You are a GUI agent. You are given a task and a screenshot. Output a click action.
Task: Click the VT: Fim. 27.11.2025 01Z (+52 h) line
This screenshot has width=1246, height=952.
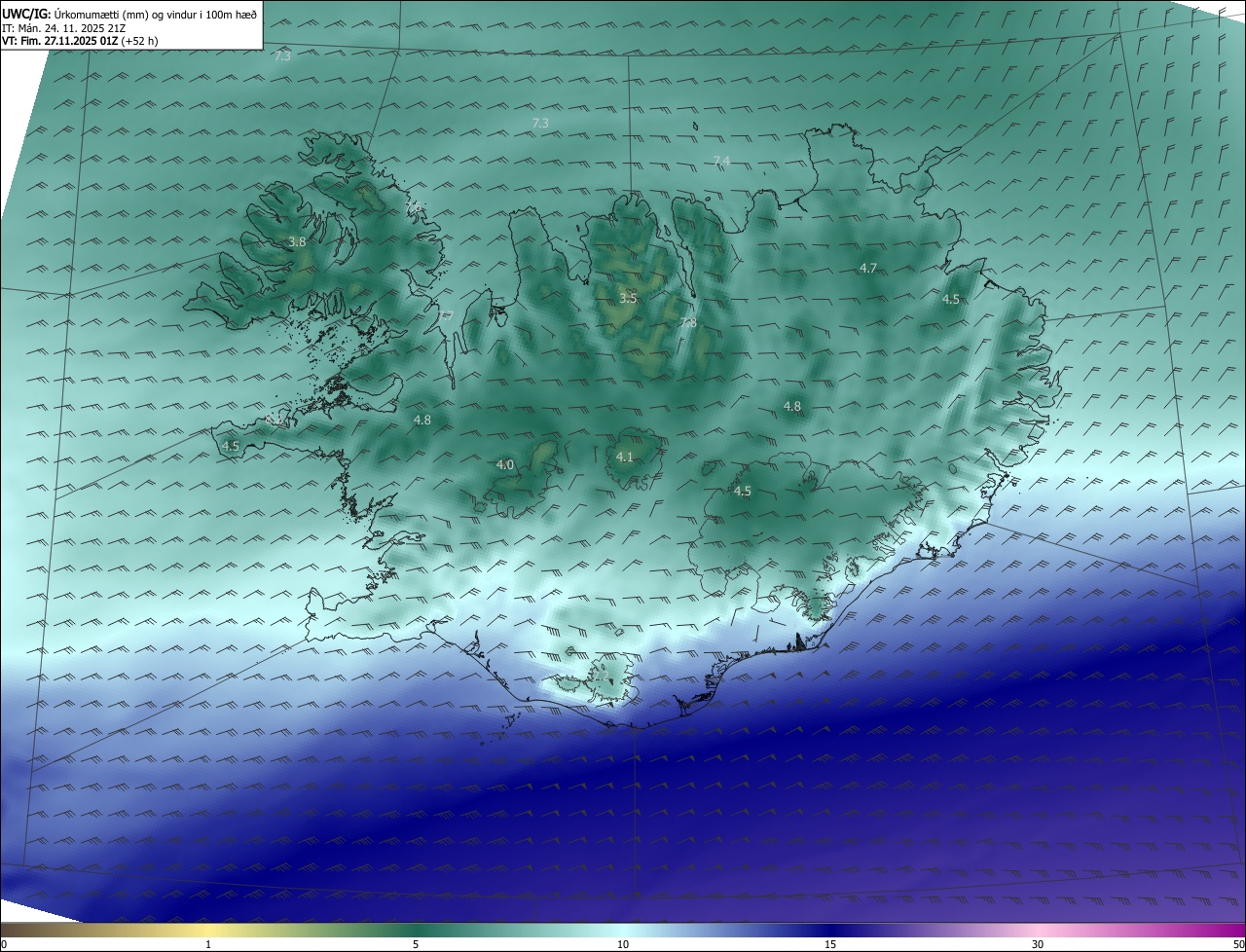80,41
